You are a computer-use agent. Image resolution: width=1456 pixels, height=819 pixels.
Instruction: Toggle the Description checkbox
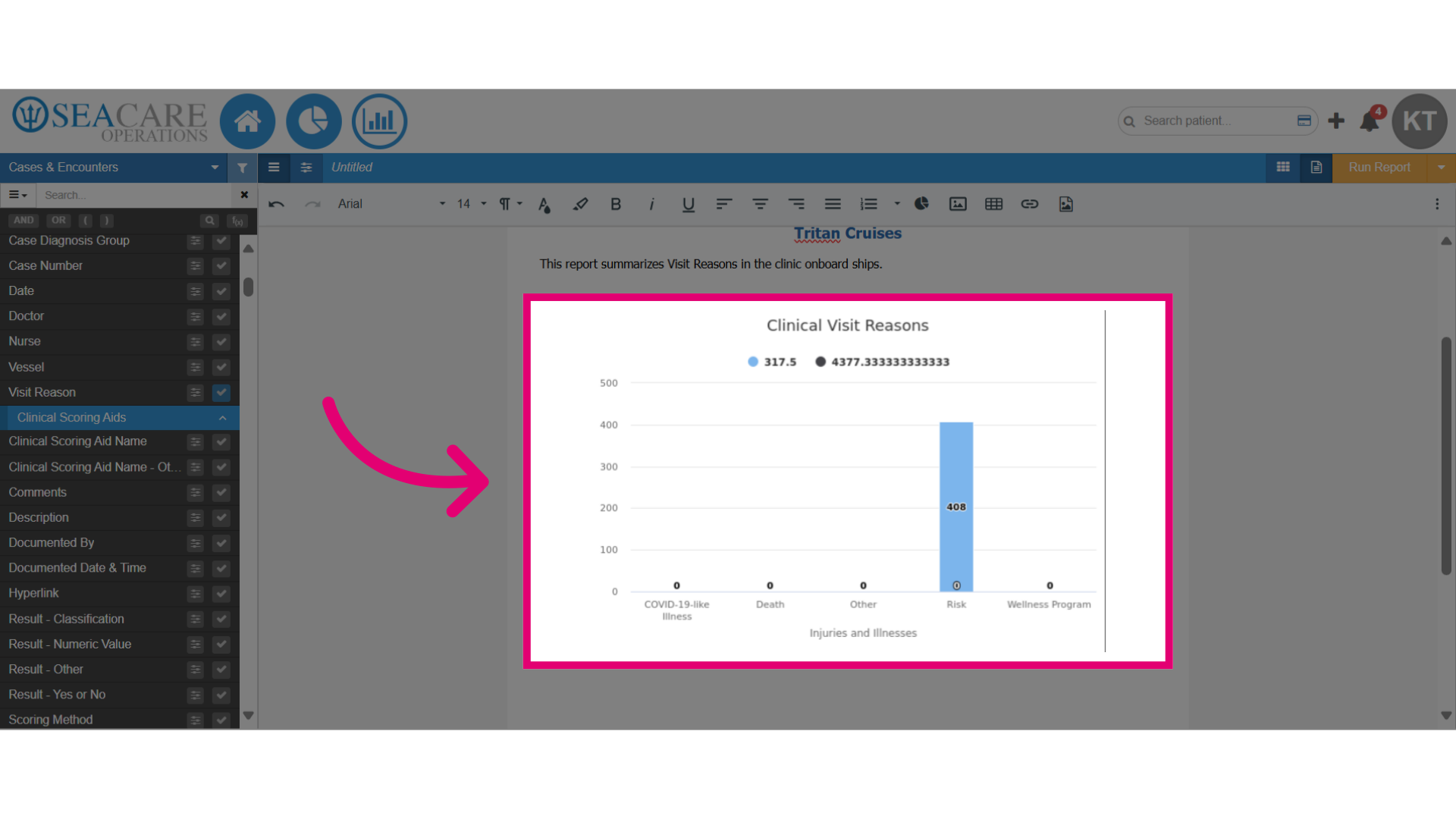point(221,518)
